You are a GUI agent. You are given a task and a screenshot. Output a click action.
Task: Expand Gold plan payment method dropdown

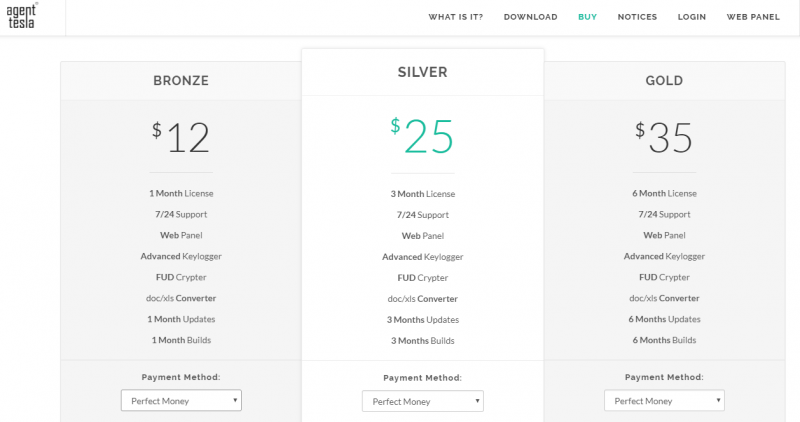pyautogui.click(x=664, y=401)
